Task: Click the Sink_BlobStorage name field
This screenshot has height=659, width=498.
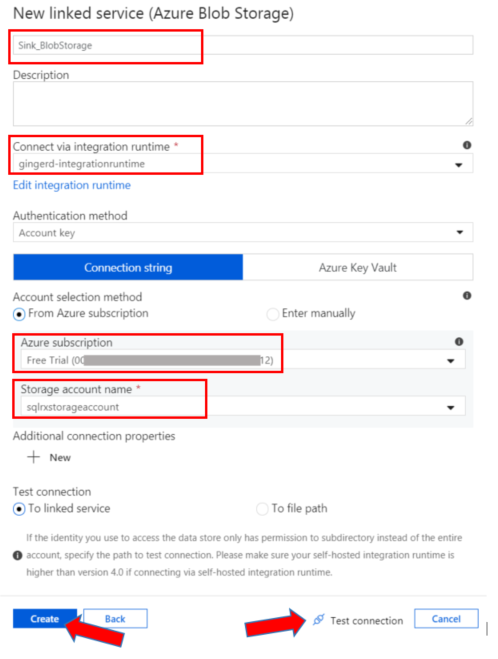Action: [243, 45]
